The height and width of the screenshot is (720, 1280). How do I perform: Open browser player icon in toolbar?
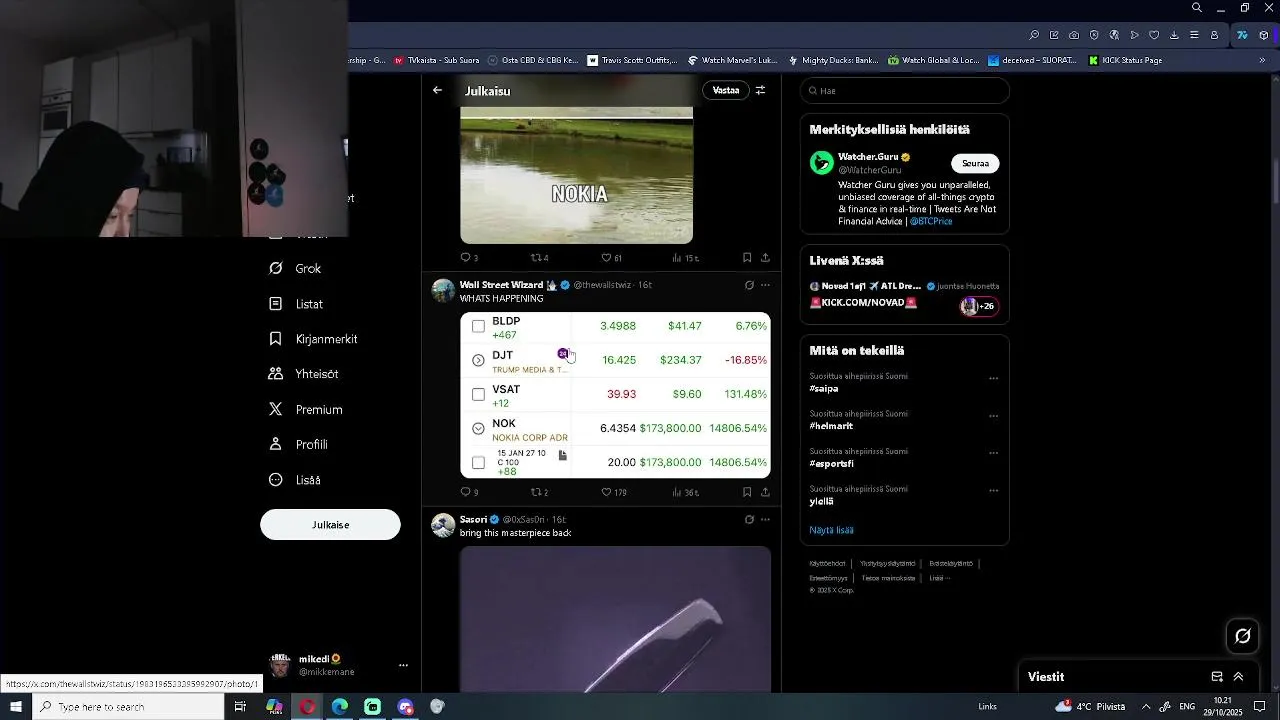1134,35
